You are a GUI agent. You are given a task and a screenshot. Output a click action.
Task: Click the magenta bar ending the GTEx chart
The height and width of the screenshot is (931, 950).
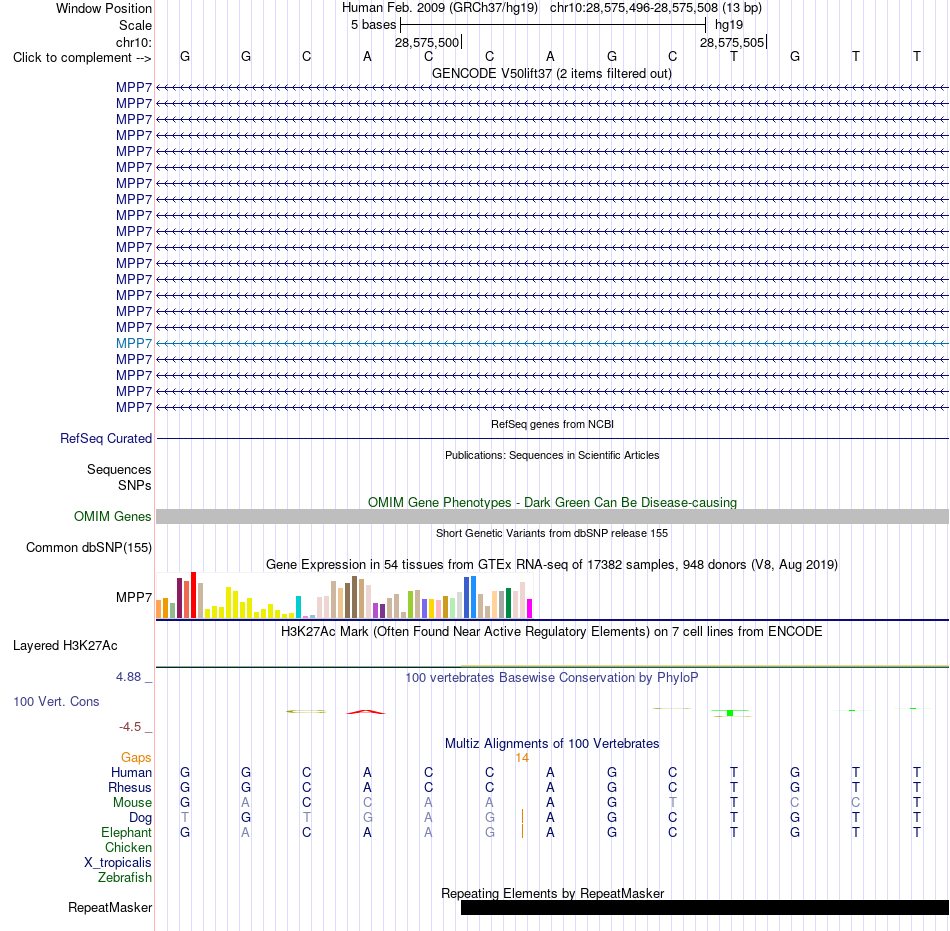530,608
